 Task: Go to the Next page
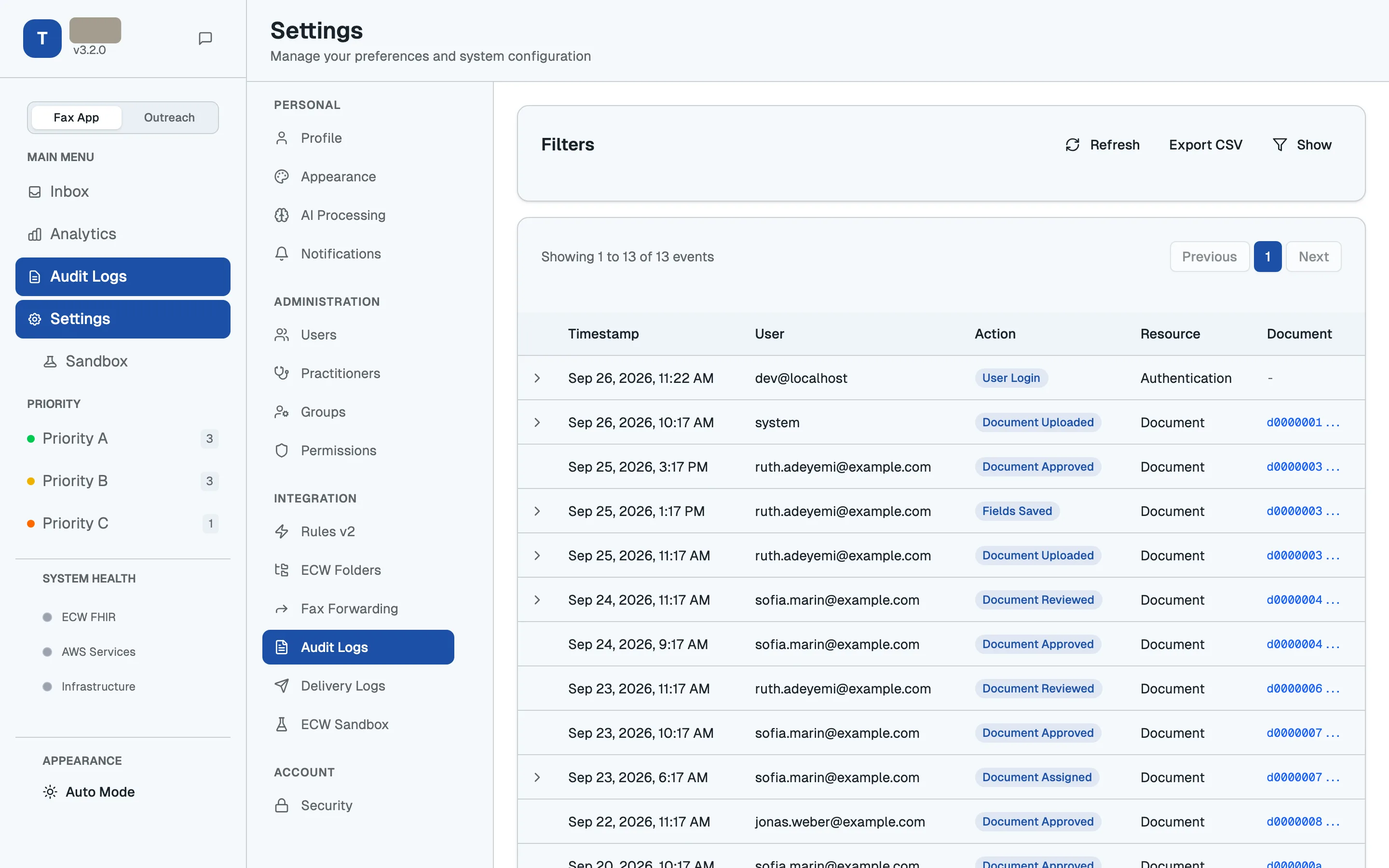[1313, 257]
